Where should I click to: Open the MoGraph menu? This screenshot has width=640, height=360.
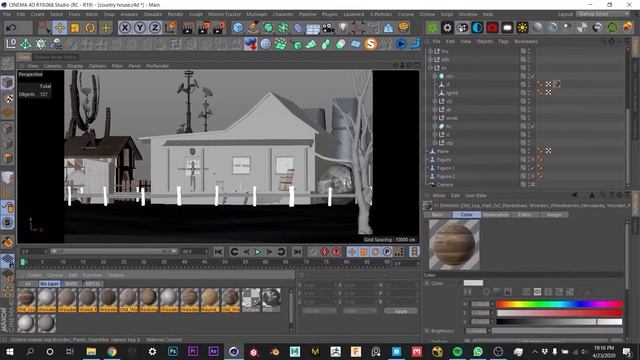point(257,14)
